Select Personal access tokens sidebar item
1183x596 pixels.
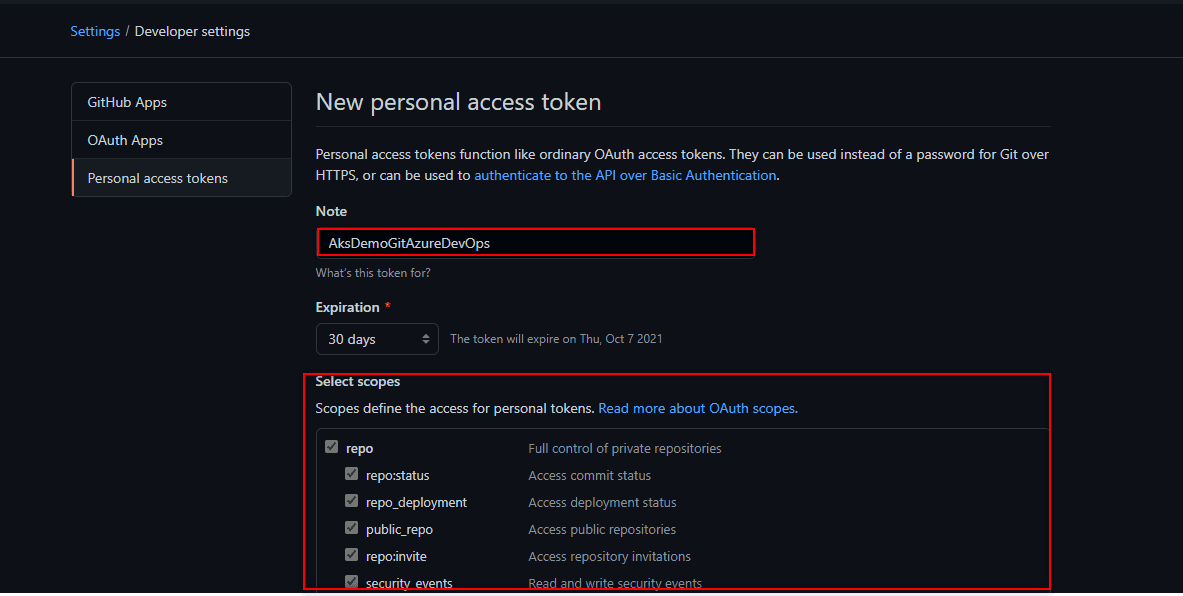(158, 178)
